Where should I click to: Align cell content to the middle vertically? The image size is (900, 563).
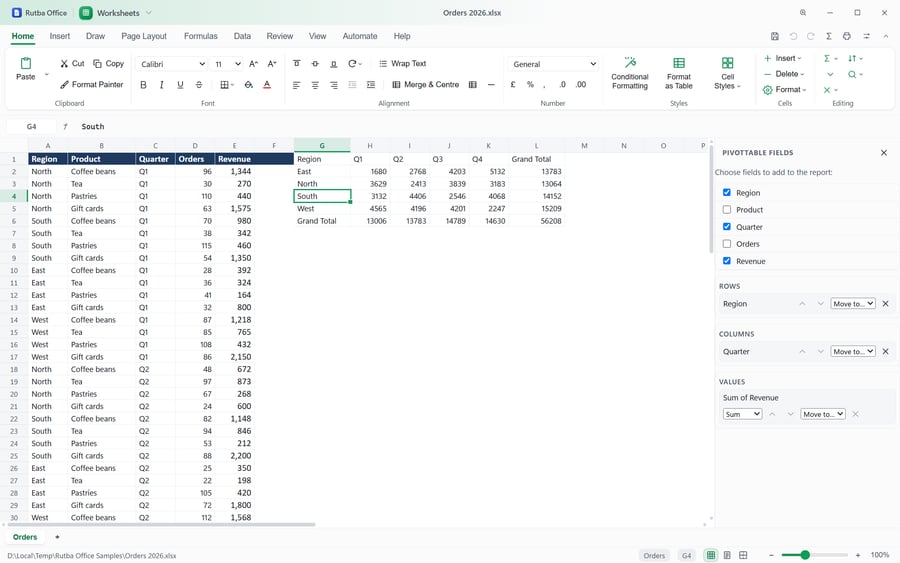coord(315,64)
